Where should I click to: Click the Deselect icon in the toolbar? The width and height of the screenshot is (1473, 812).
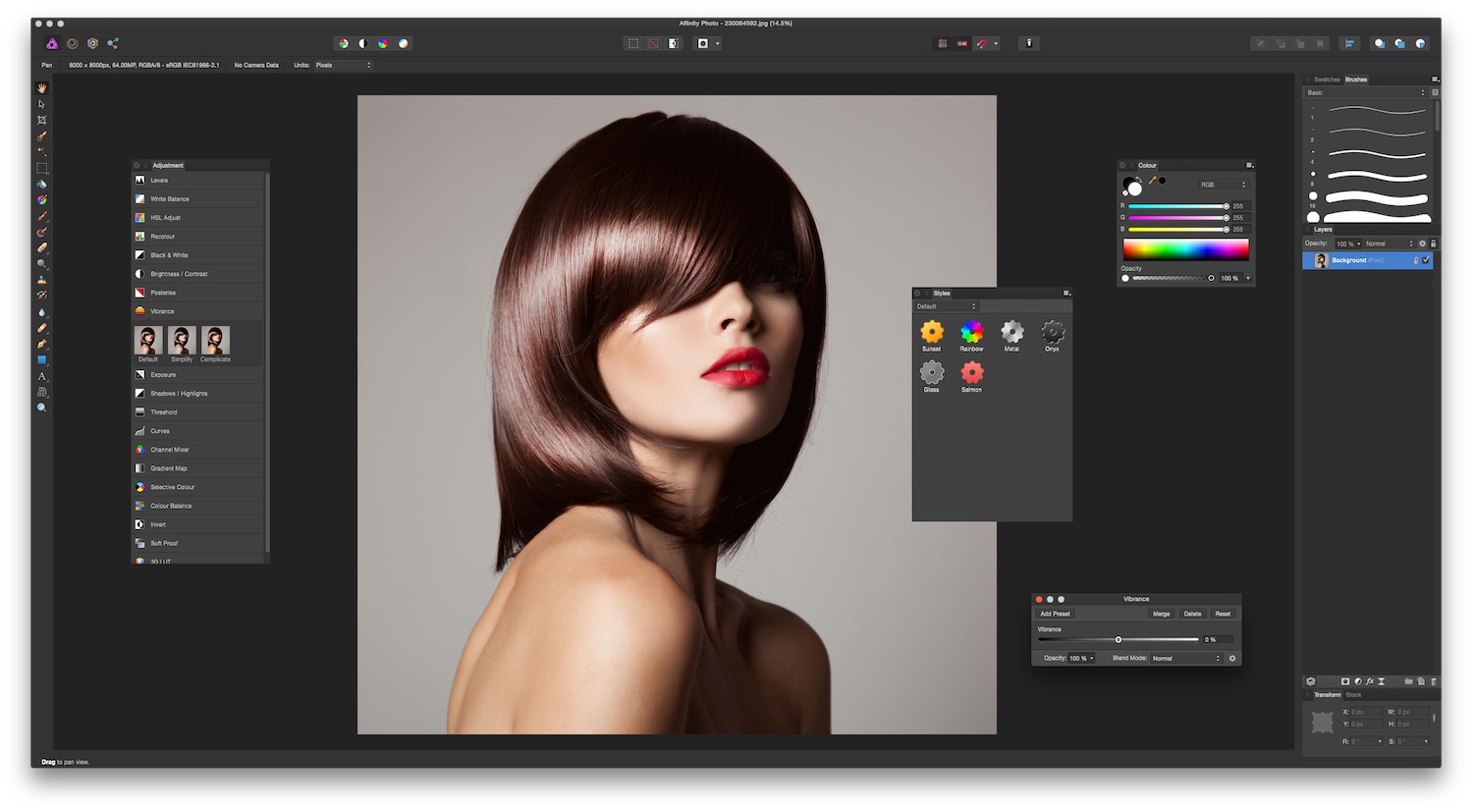click(x=653, y=43)
